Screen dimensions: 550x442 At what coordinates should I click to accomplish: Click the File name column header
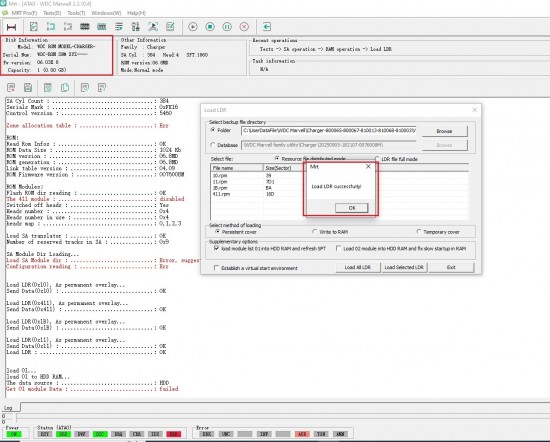point(237,168)
